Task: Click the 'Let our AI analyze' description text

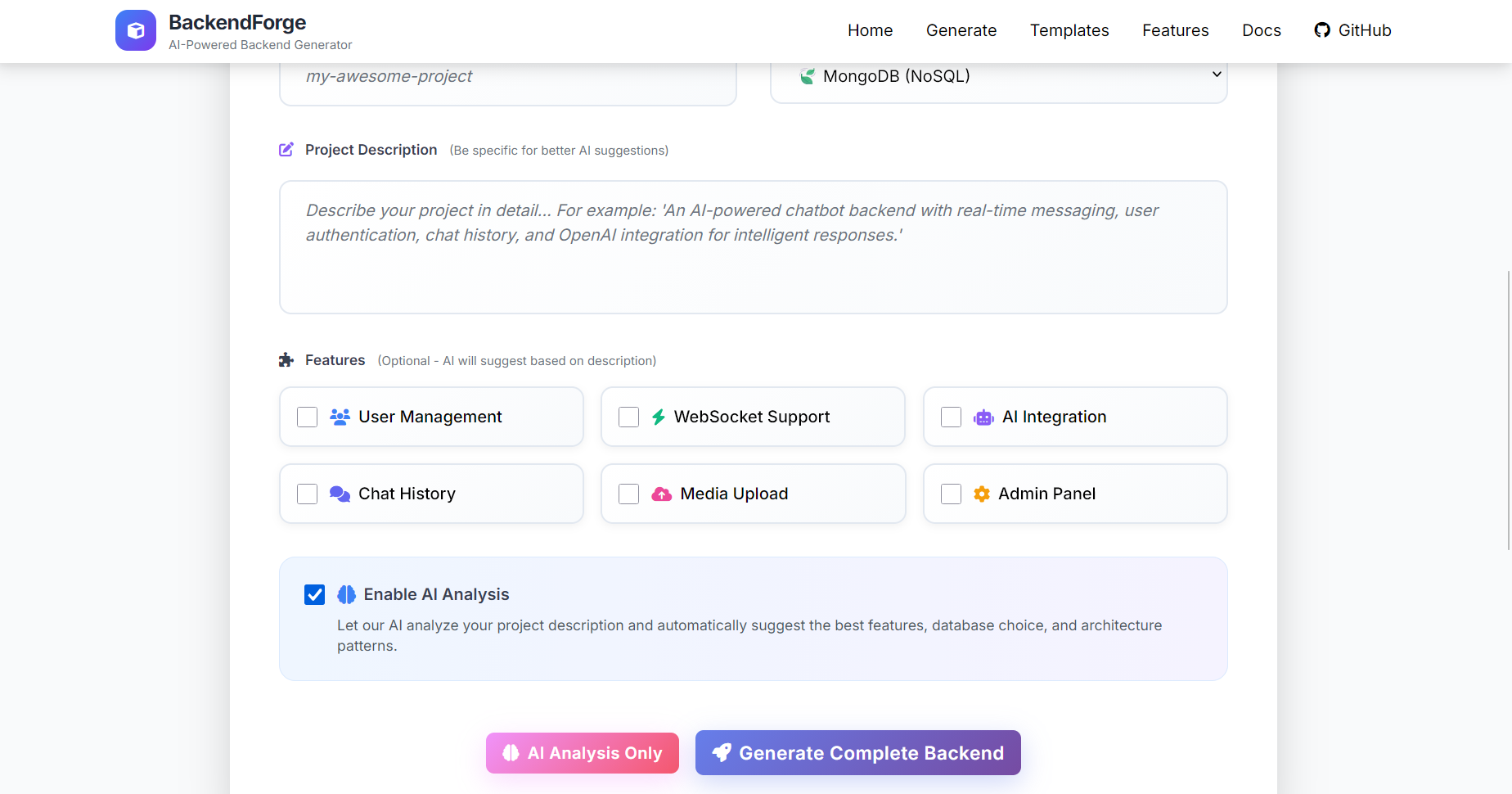Action: point(749,635)
